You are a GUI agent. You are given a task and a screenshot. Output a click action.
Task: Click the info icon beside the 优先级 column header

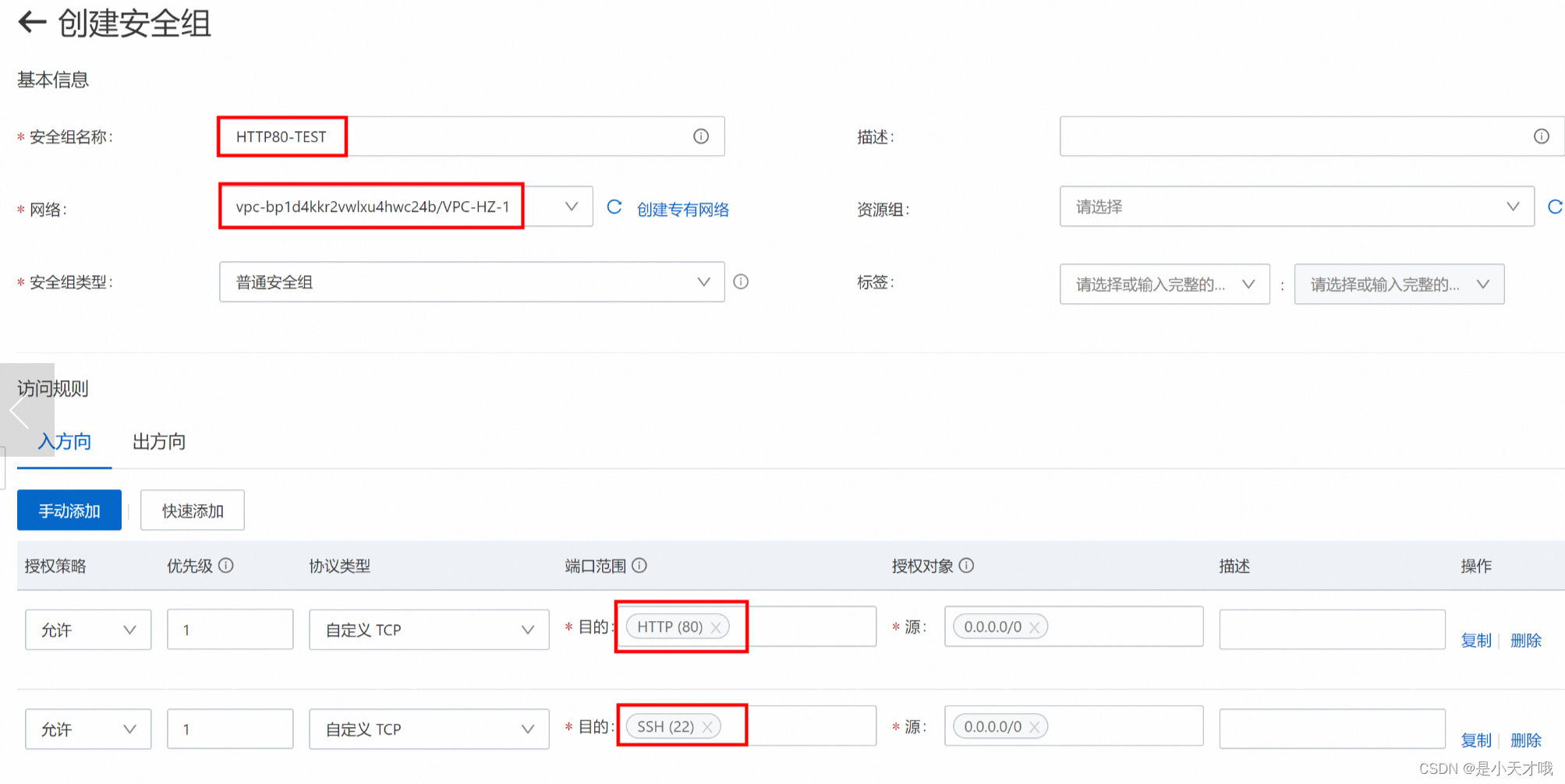pyautogui.click(x=227, y=566)
